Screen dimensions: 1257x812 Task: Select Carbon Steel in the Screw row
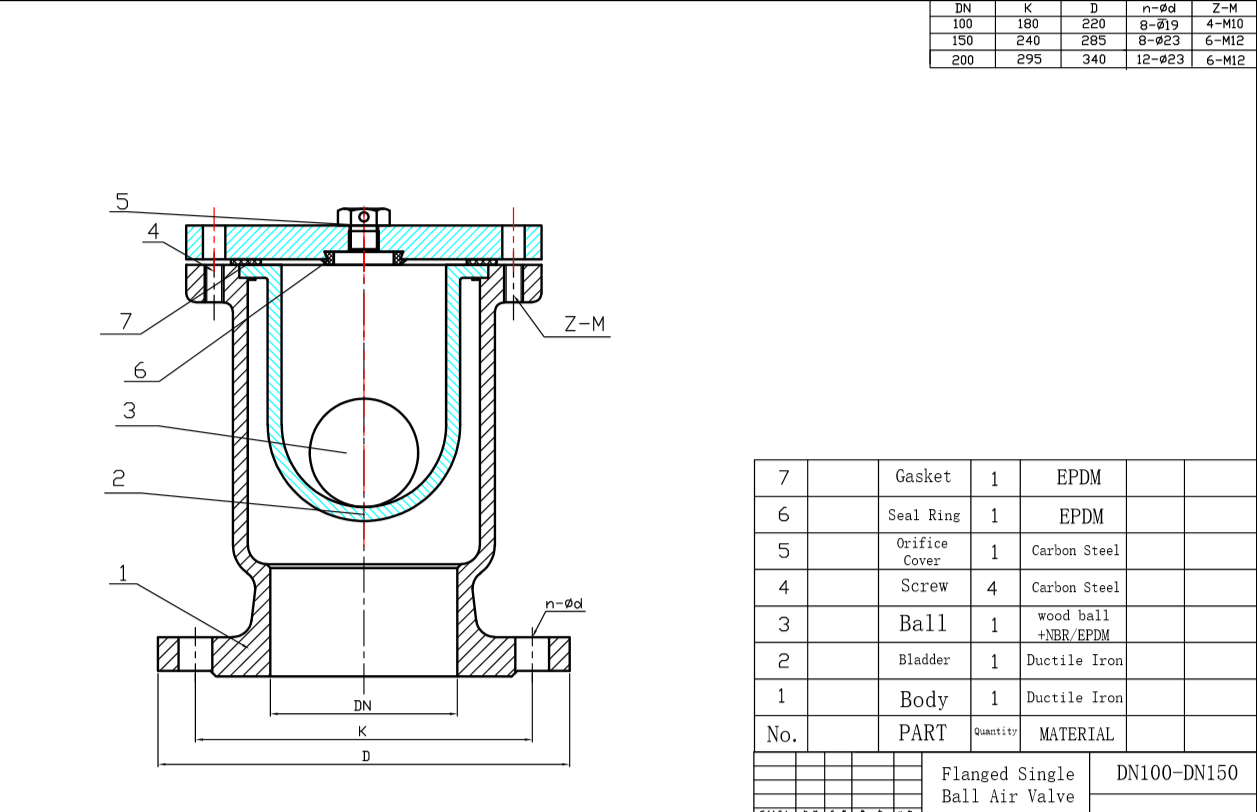click(1076, 588)
